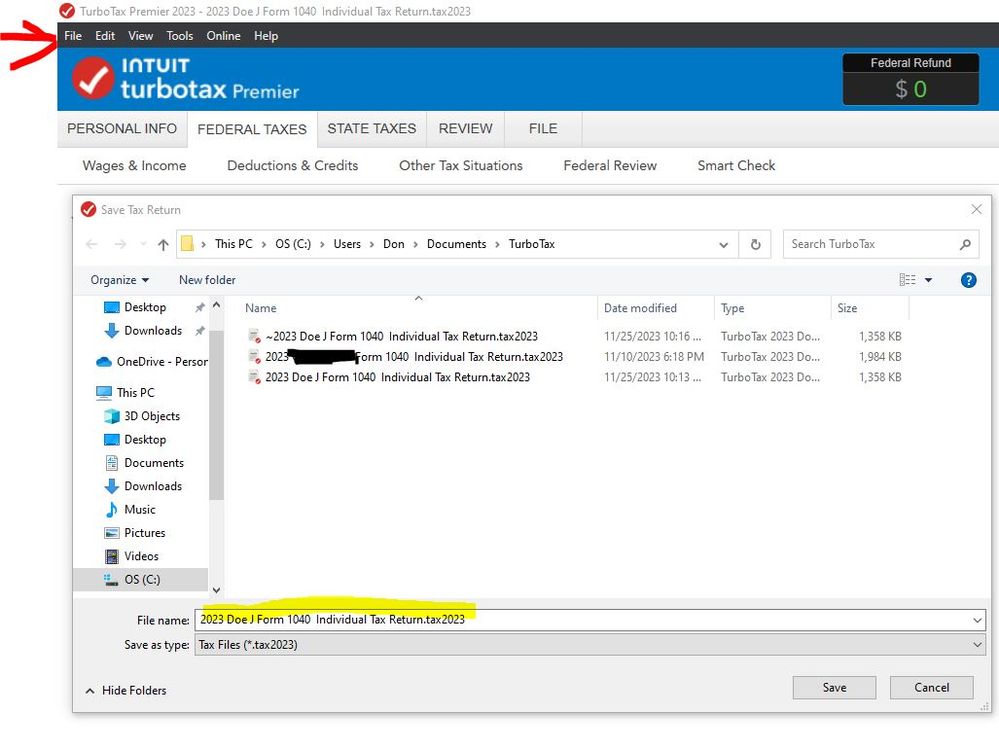Select pinned Desktop in Quick access
The width and height of the screenshot is (999, 748).
click(145, 307)
